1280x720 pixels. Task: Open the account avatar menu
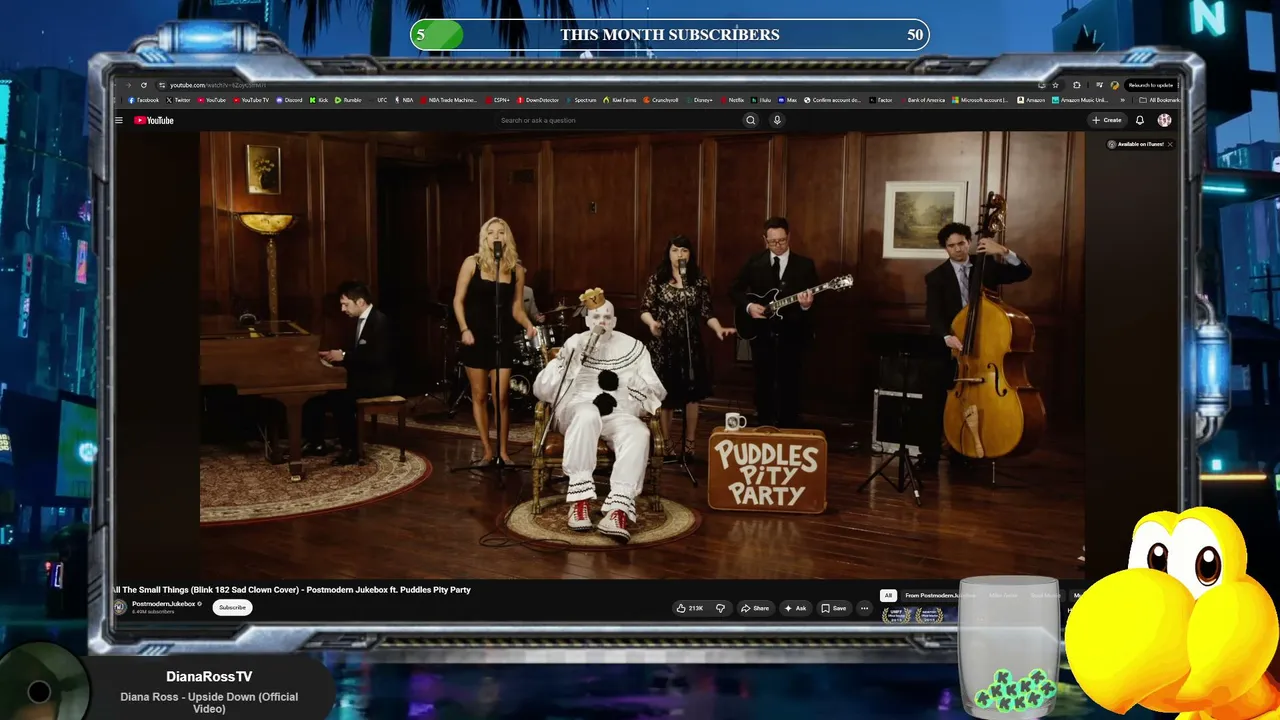pyautogui.click(x=1164, y=120)
